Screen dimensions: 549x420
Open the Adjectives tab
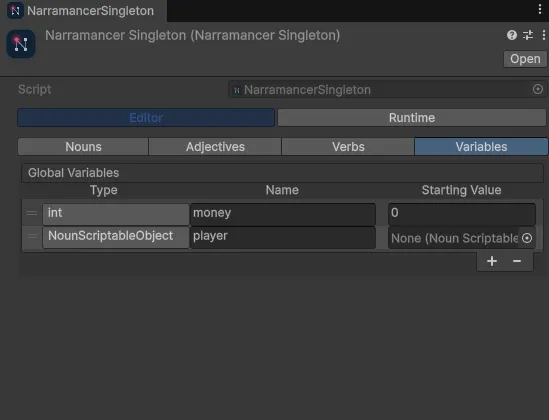[x=215, y=147]
